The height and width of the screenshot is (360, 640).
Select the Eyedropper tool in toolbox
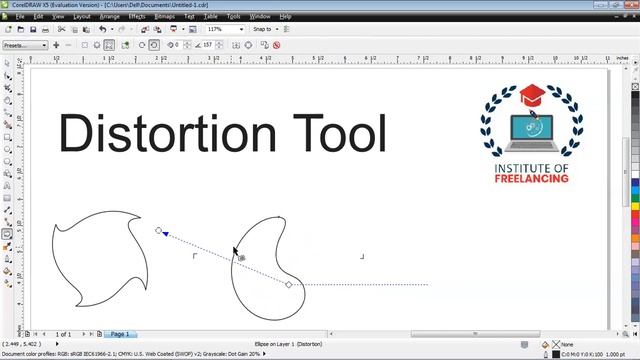(x=7, y=247)
